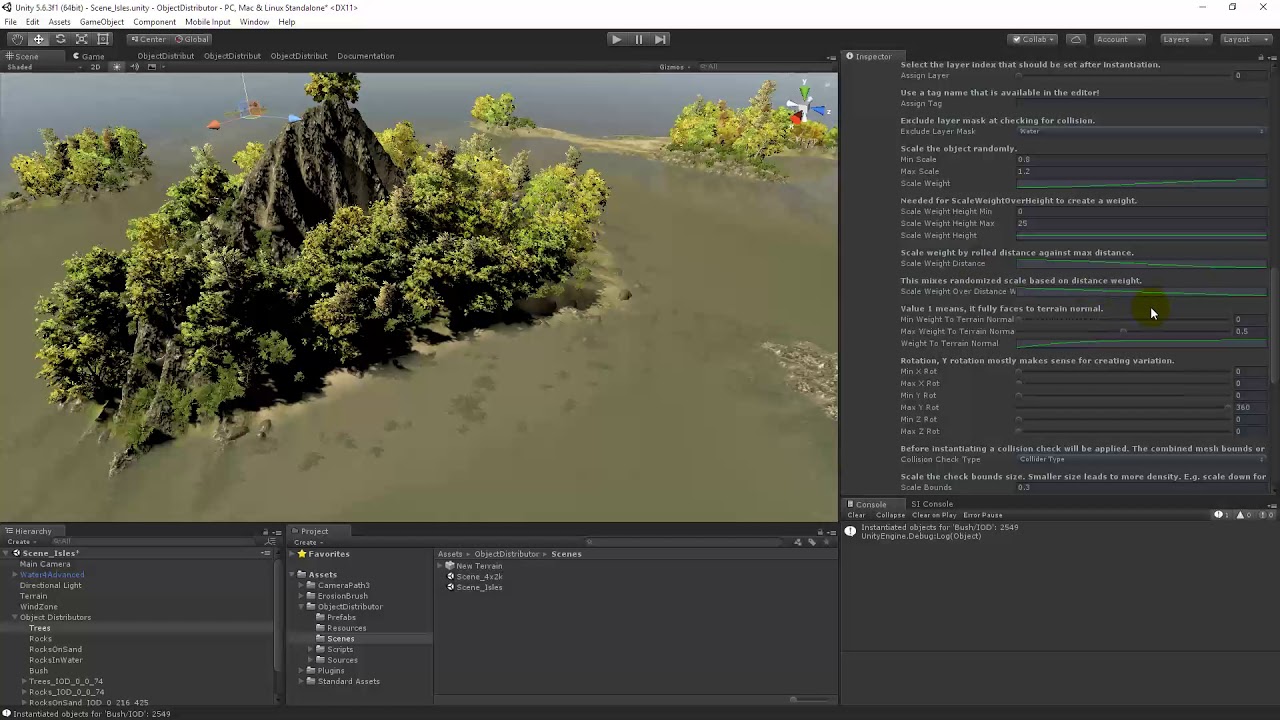
Task: Click the Step frame button
Action: (660, 39)
